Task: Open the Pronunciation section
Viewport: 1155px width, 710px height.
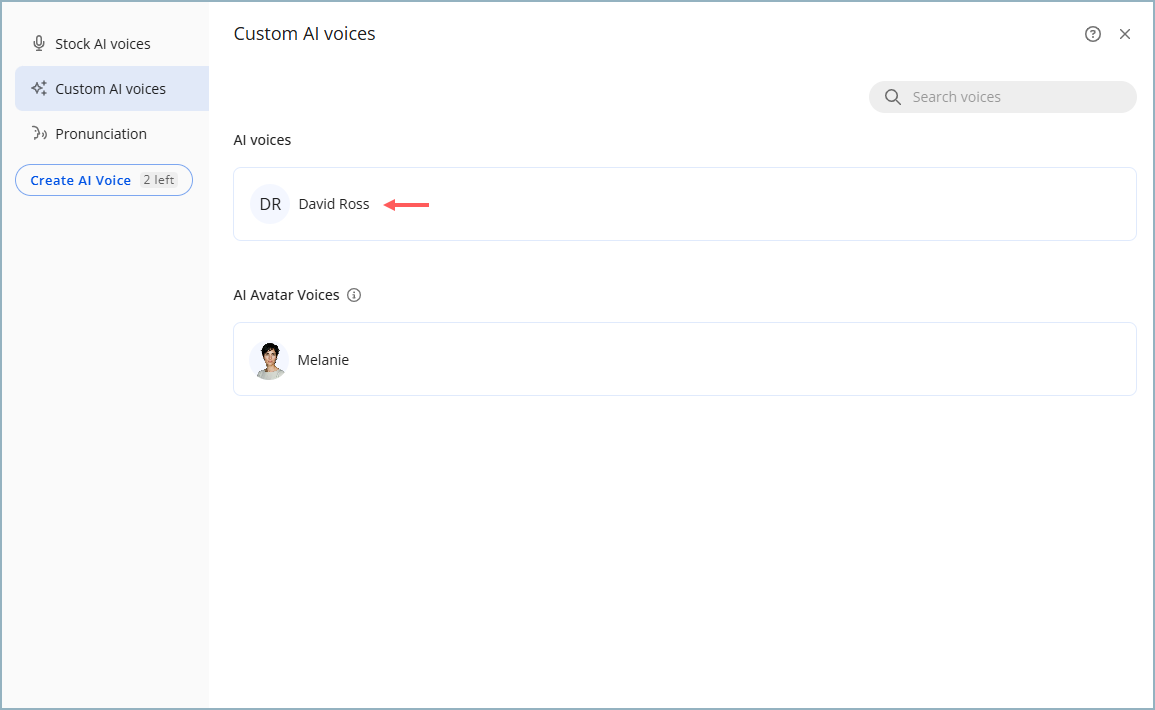Action: click(x=100, y=133)
